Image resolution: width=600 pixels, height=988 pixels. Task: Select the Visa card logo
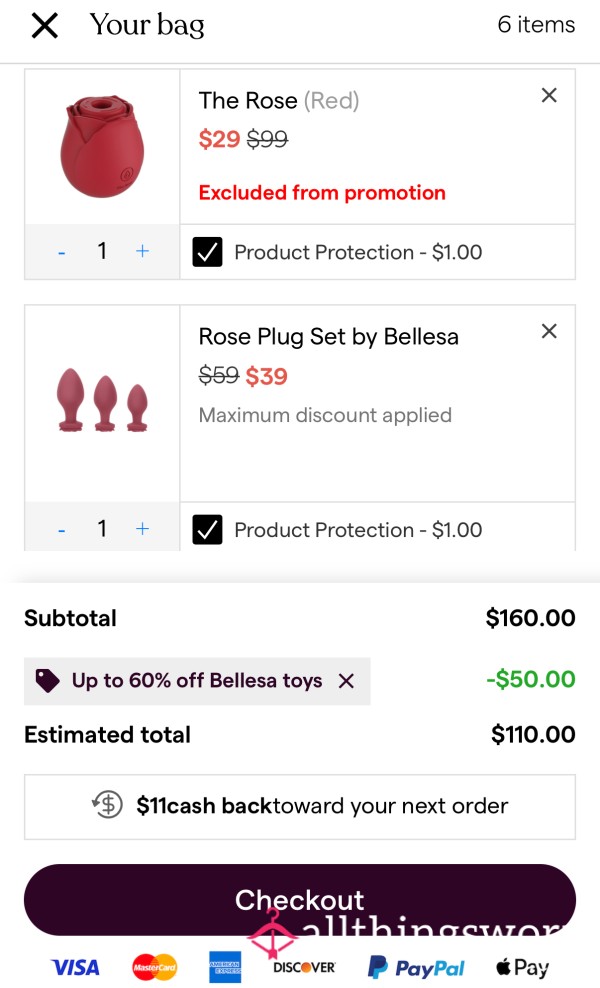click(x=75, y=967)
